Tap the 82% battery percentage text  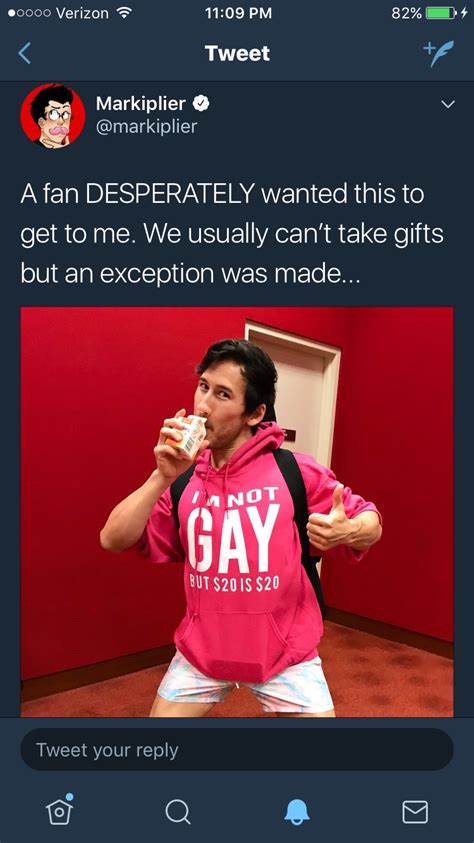click(406, 13)
